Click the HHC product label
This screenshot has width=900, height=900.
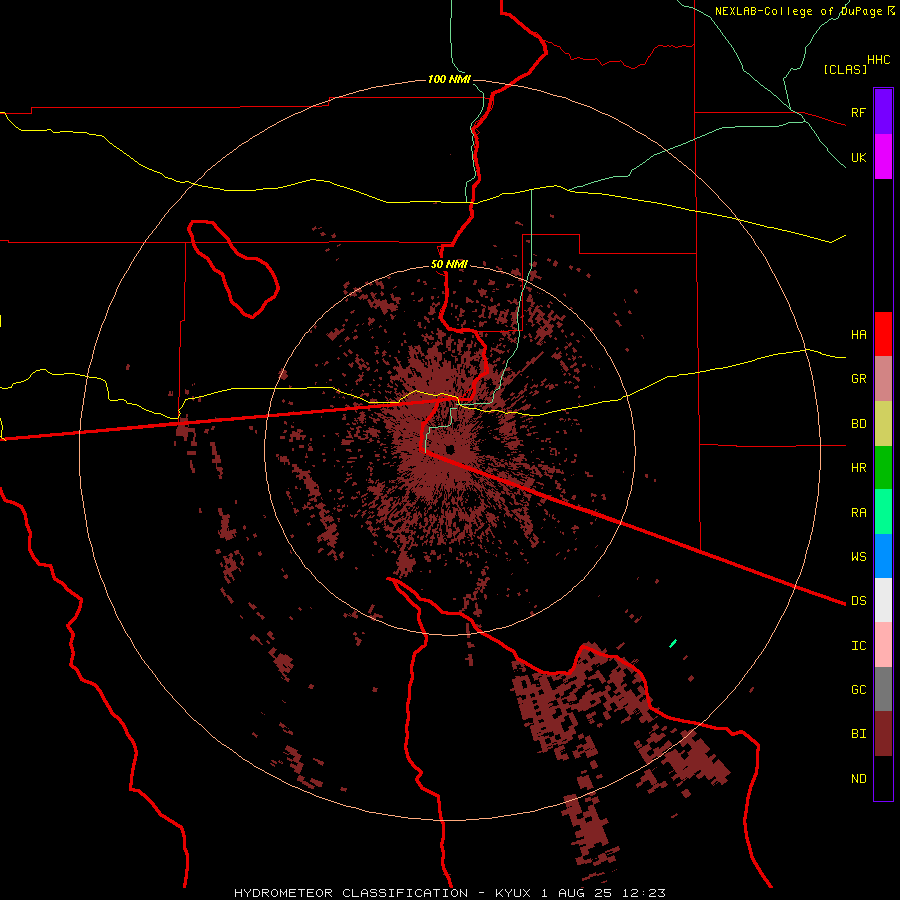pyautogui.click(x=878, y=60)
